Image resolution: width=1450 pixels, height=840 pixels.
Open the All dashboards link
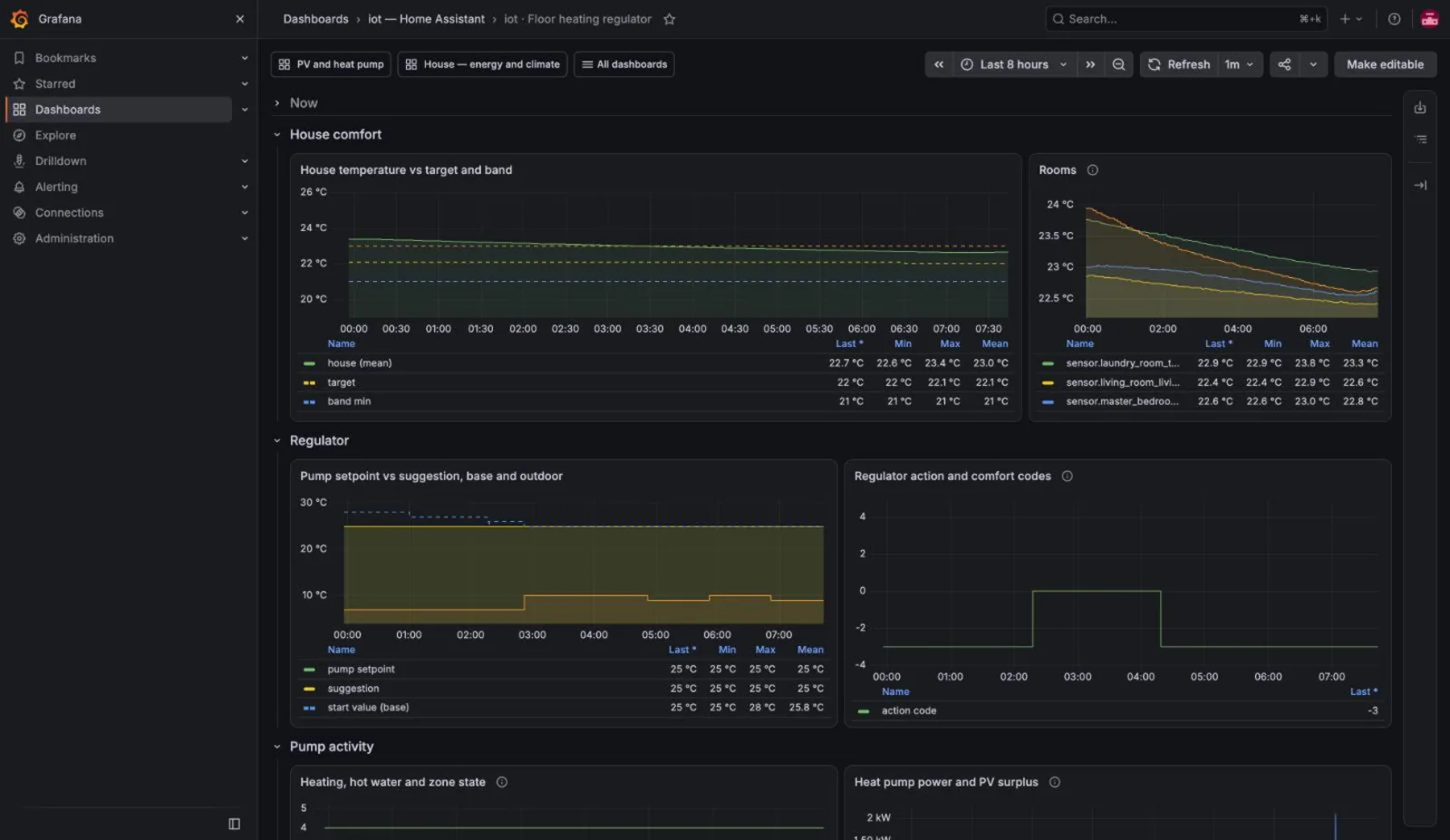[x=624, y=64]
